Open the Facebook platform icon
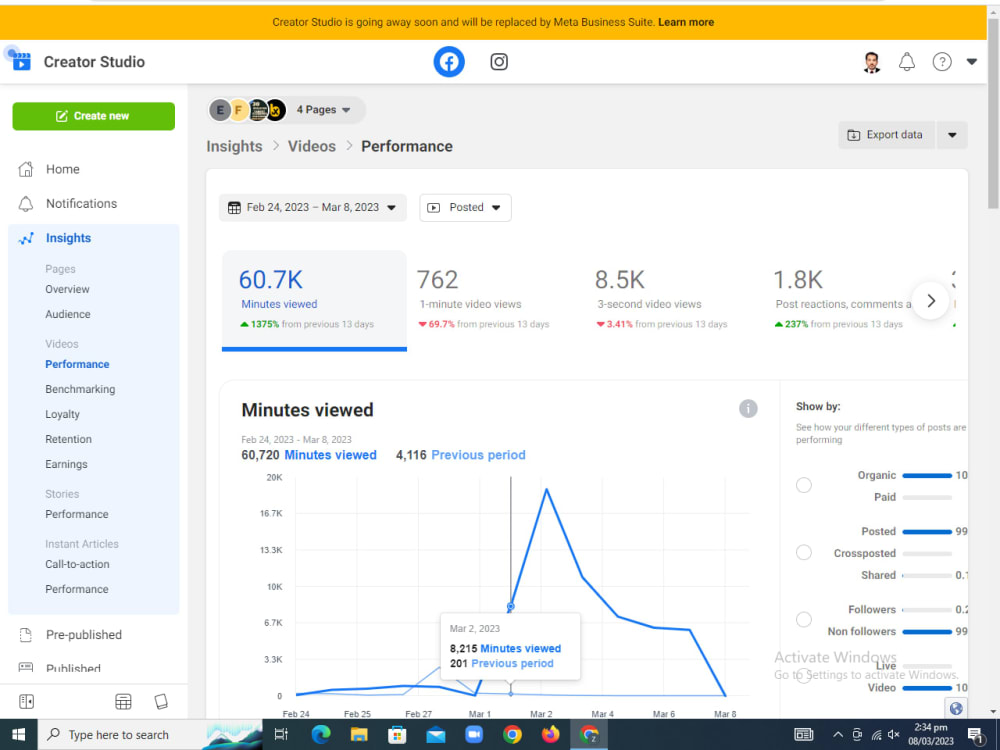Screen dimensions: 1000x750 tap(449, 61)
